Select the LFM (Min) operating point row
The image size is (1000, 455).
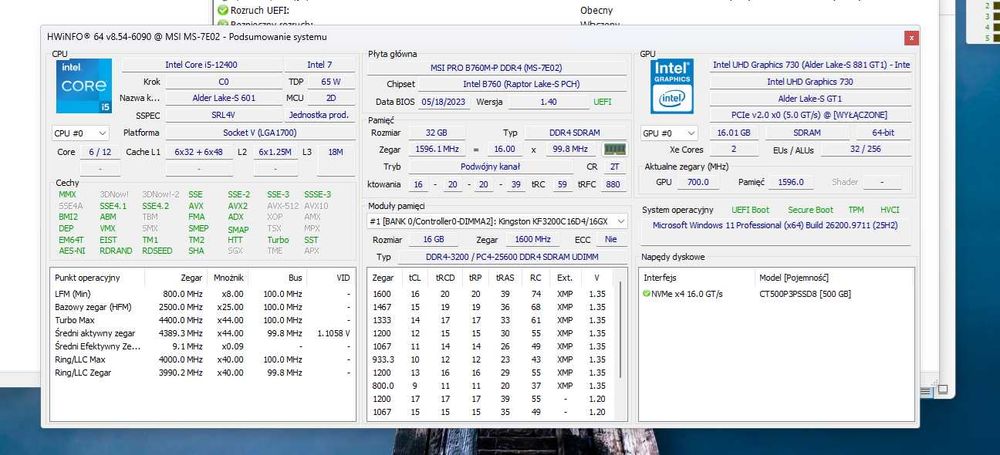point(203,294)
